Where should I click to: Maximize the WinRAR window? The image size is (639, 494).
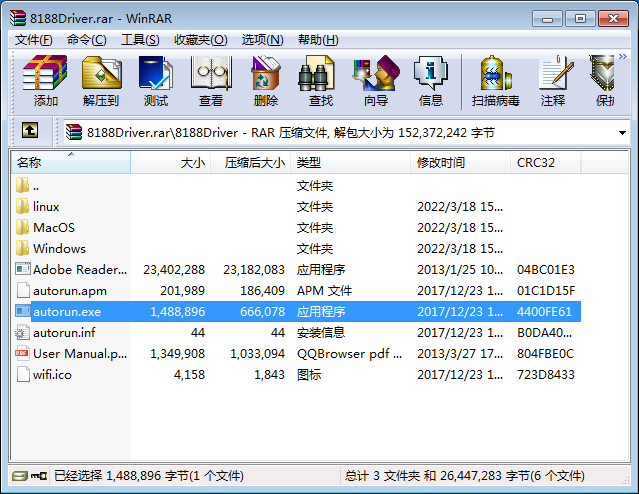point(580,19)
